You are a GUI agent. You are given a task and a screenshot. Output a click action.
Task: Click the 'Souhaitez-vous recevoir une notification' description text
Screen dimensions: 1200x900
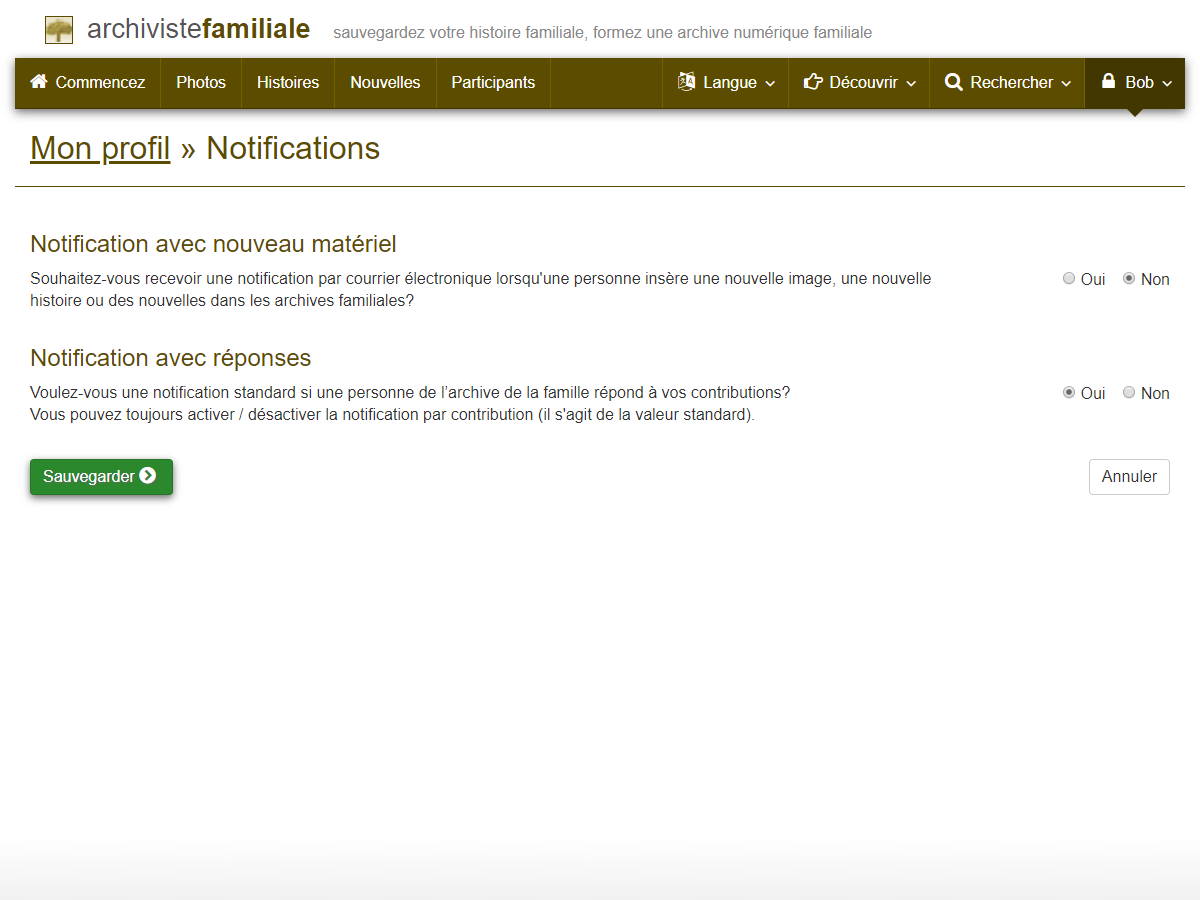pos(481,289)
